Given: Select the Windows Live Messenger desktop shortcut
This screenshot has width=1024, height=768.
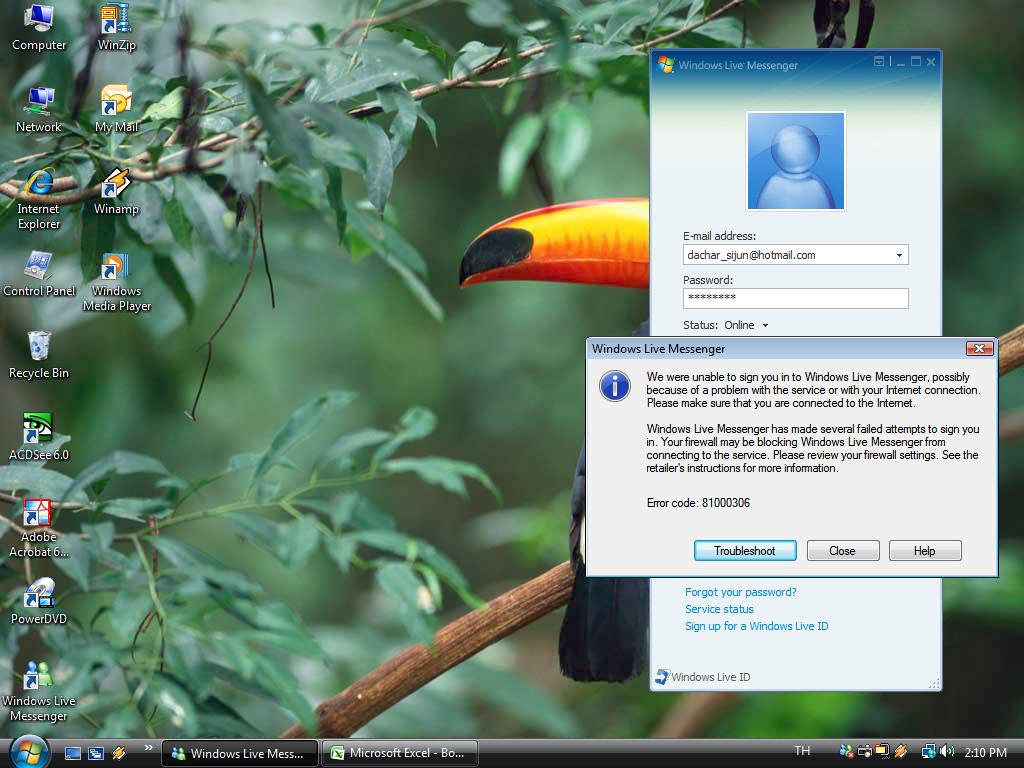Looking at the screenshot, I should [39, 692].
